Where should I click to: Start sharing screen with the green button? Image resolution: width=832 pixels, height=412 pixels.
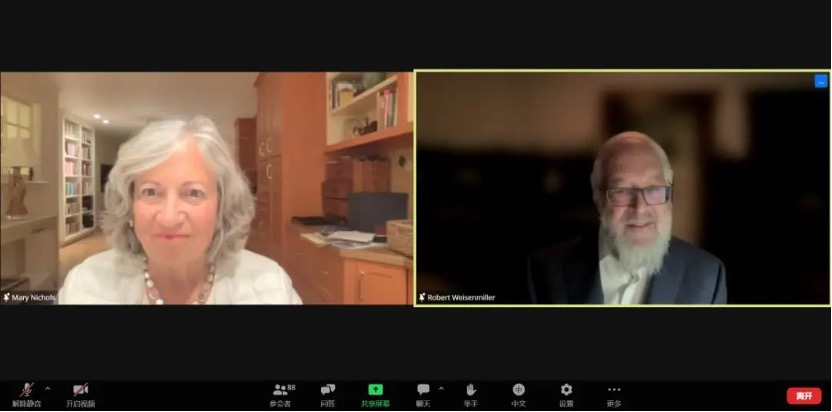click(x=375, y=391)
